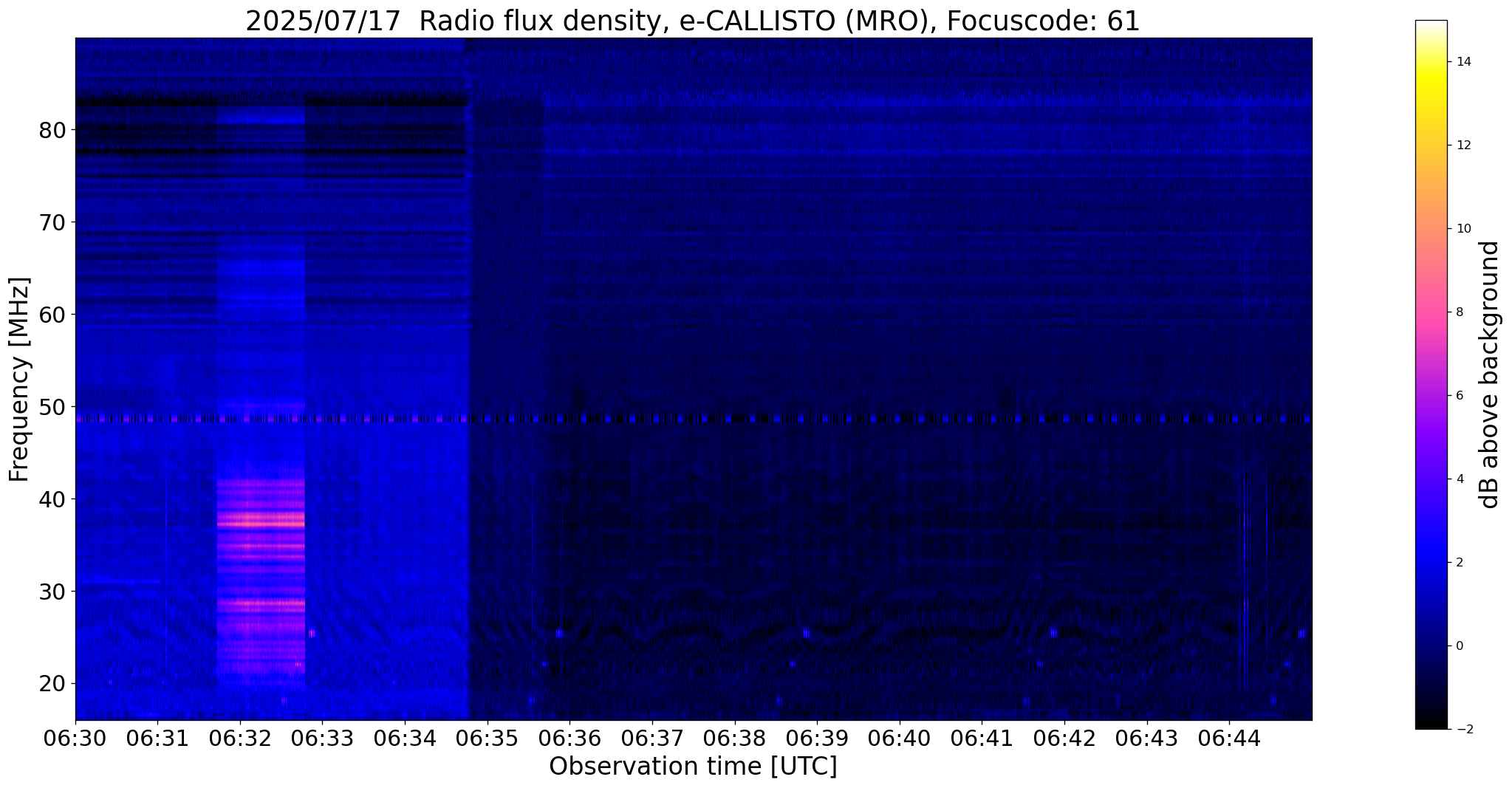
Task: Click the colorbar tick label 2
Action: [x=1459, y=562]
